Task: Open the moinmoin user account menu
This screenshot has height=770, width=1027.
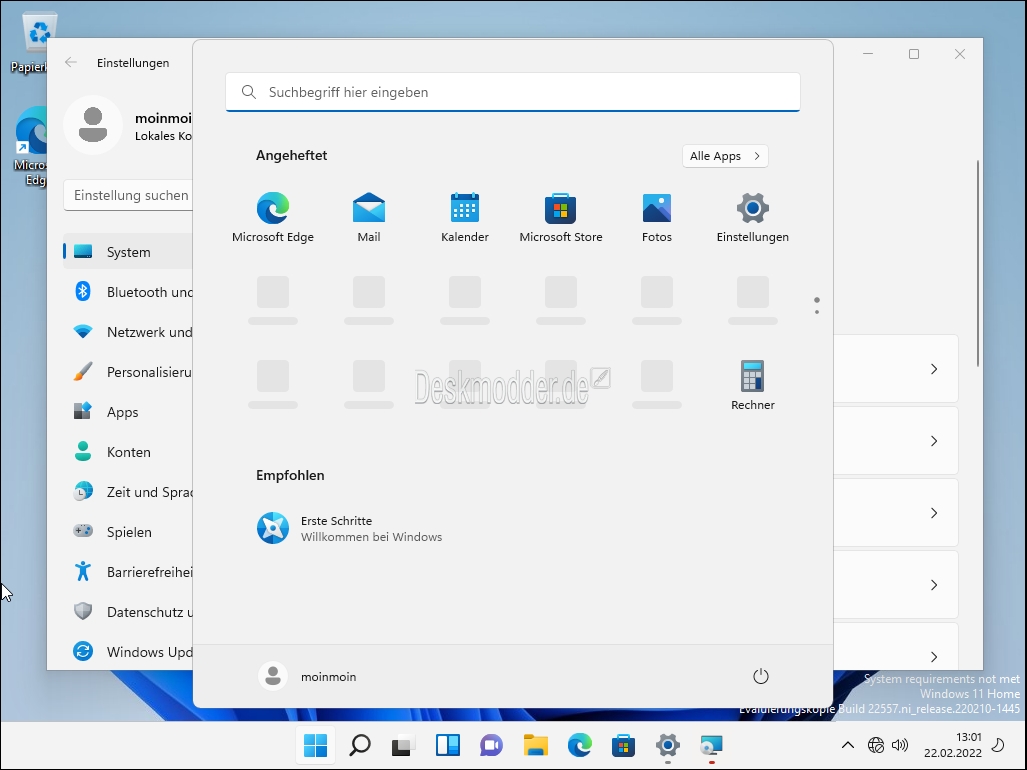Action: click(x=308, y=676)
